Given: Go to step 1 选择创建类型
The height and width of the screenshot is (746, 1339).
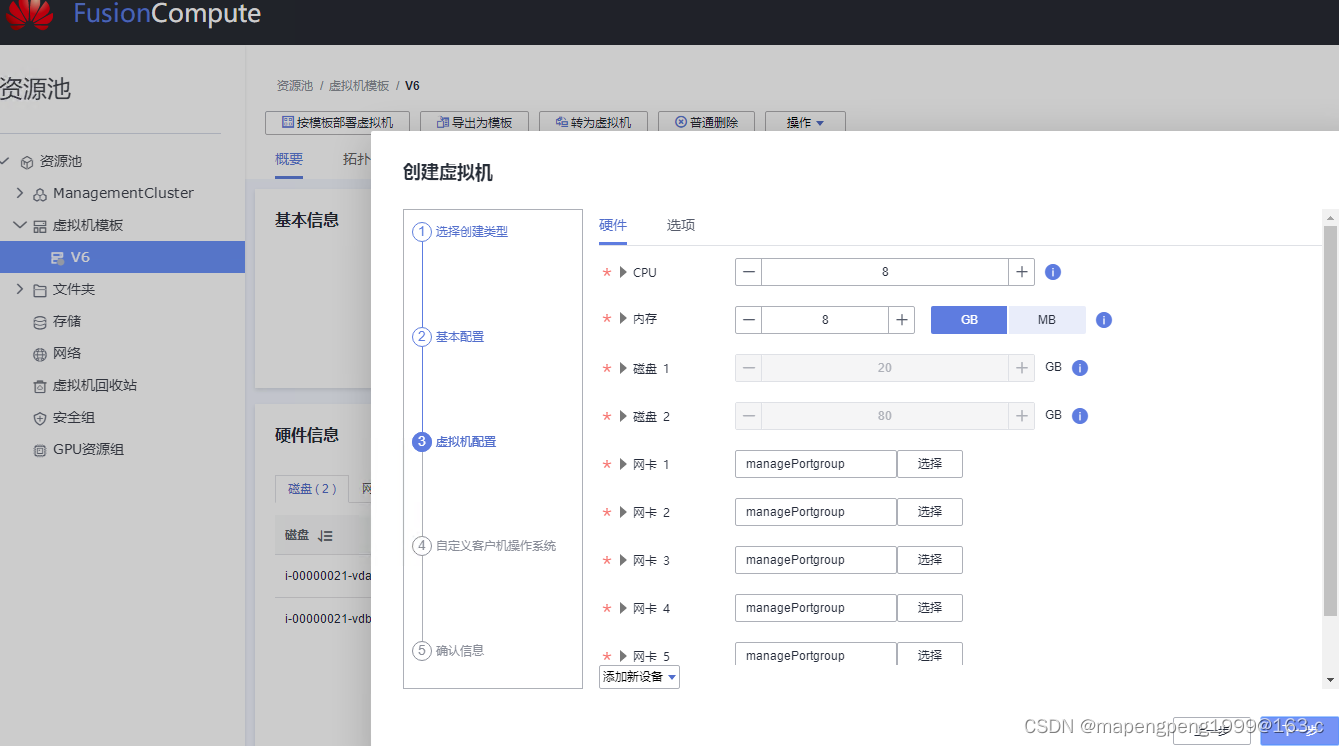Looking at the screenshot, I should pos(460,232).
